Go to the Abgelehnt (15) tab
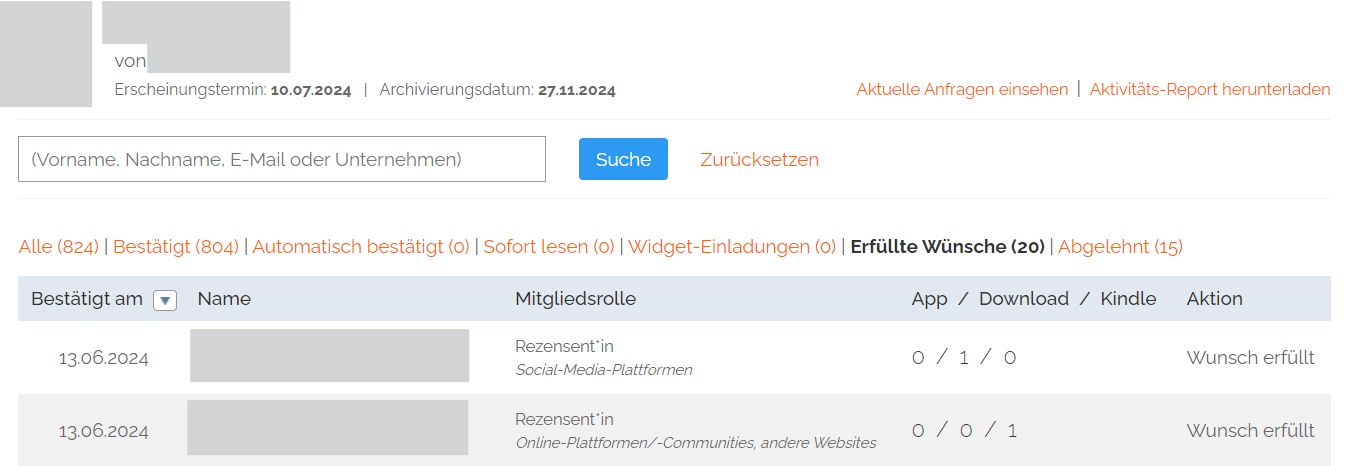Viewport: 1347px width, 466px height. coord(1120,246)
